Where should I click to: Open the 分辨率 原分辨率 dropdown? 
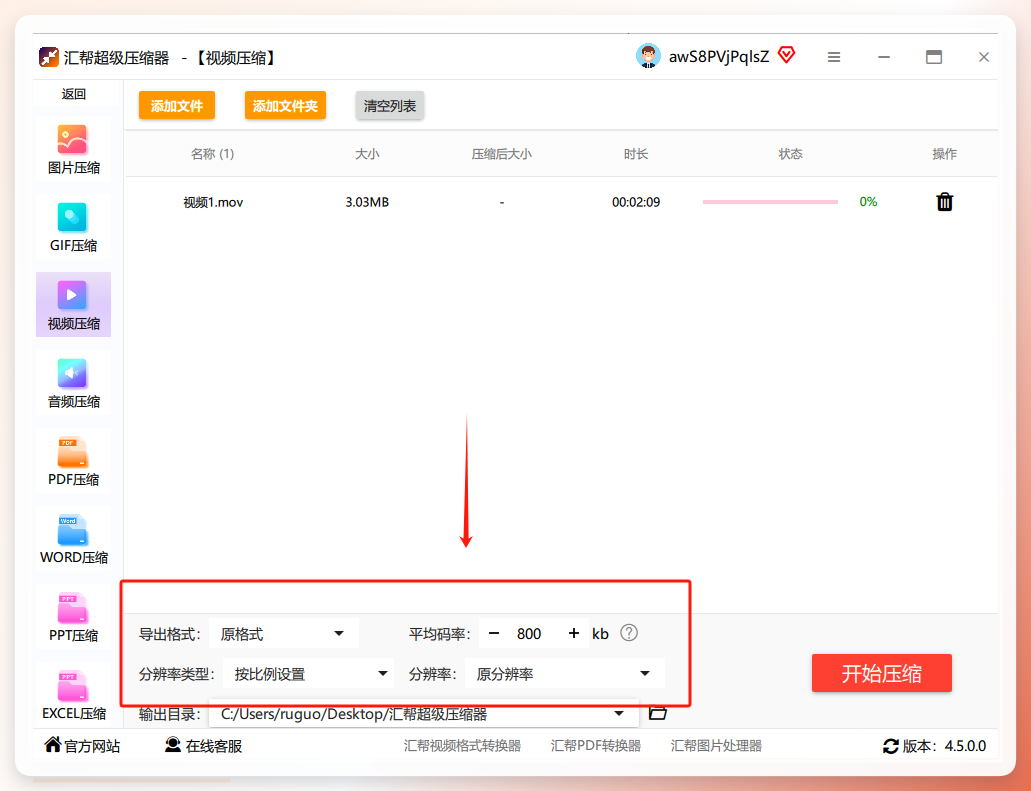pos(564,674)
